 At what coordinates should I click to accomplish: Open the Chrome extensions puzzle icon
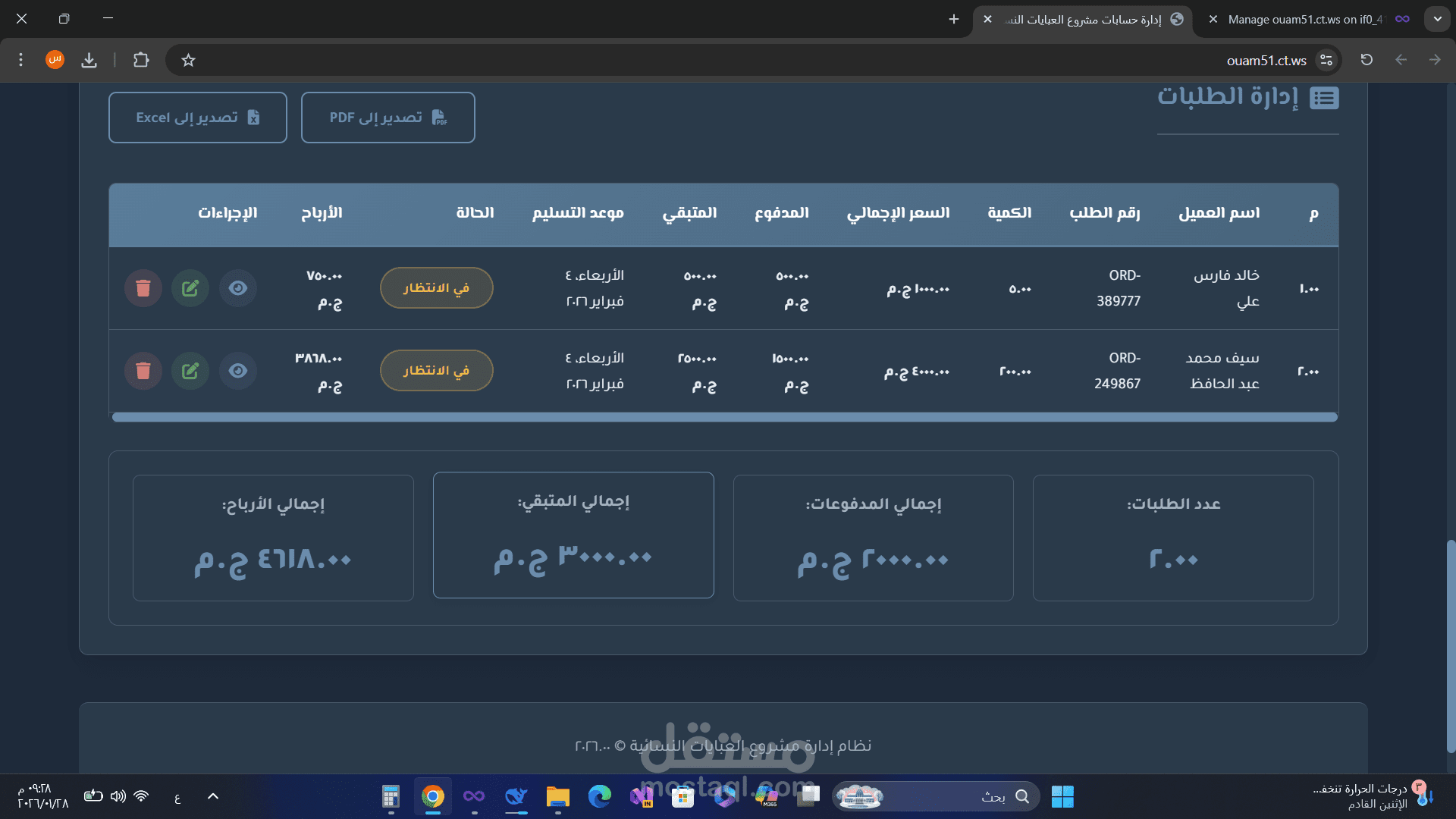coord(141,60)
